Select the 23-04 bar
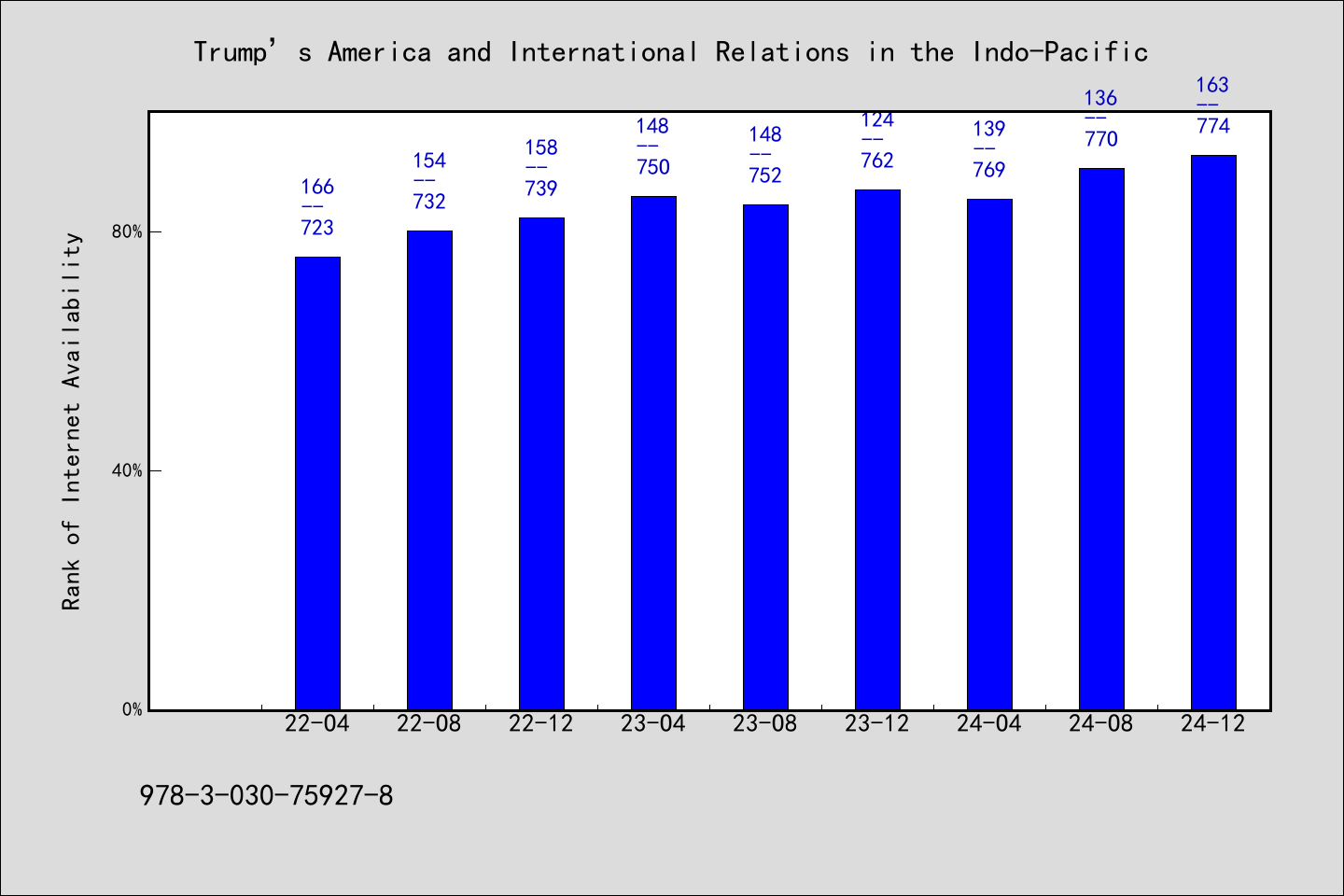 click(x=653, y=453)
